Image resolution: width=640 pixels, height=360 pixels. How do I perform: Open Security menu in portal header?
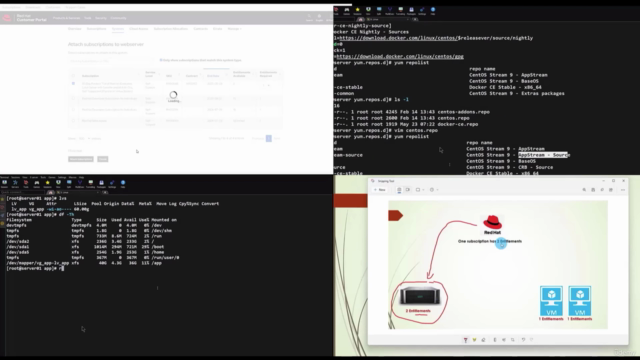[101, 18]
